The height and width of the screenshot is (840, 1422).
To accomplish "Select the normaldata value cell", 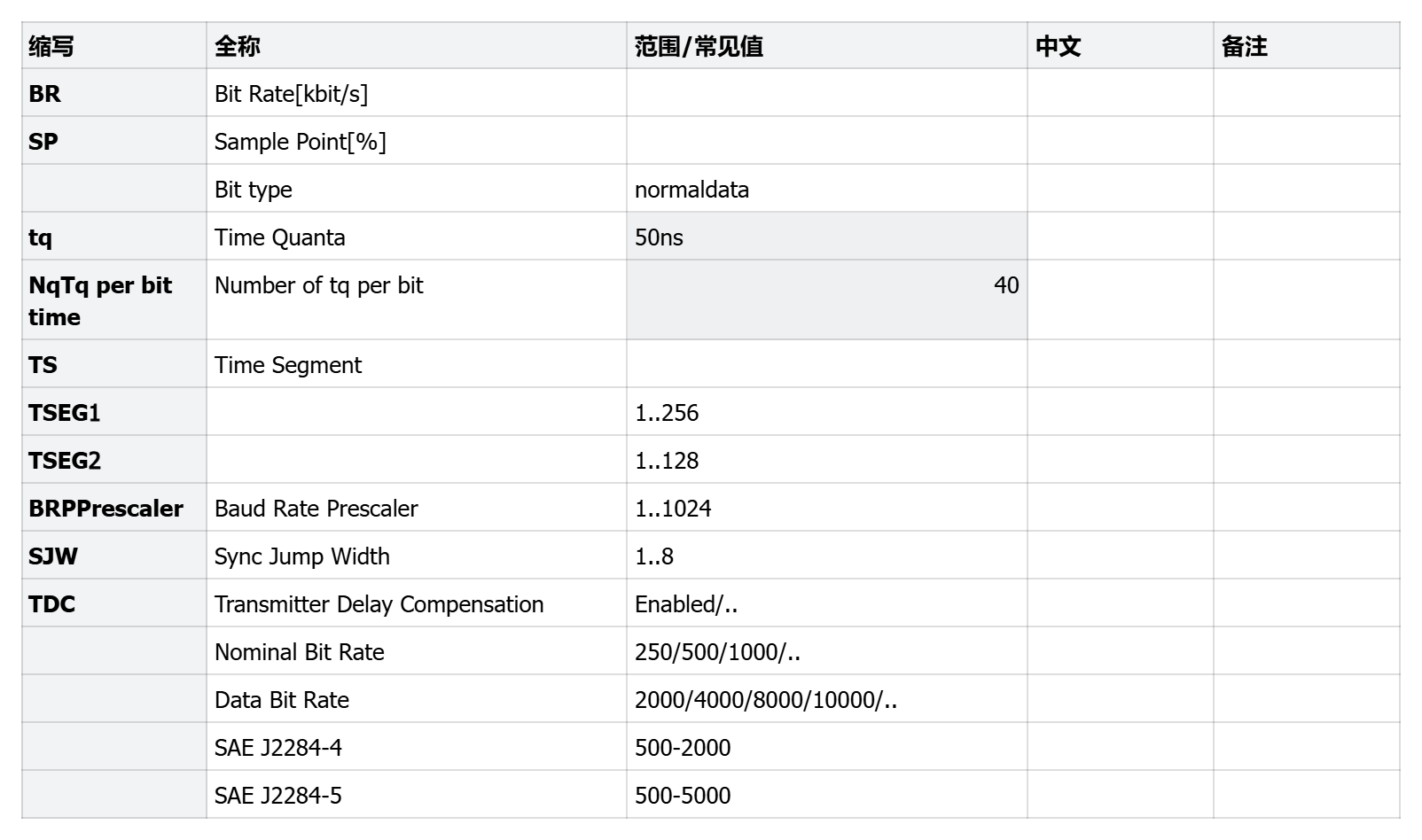I will pyautogui.click(x=826, y=190).
